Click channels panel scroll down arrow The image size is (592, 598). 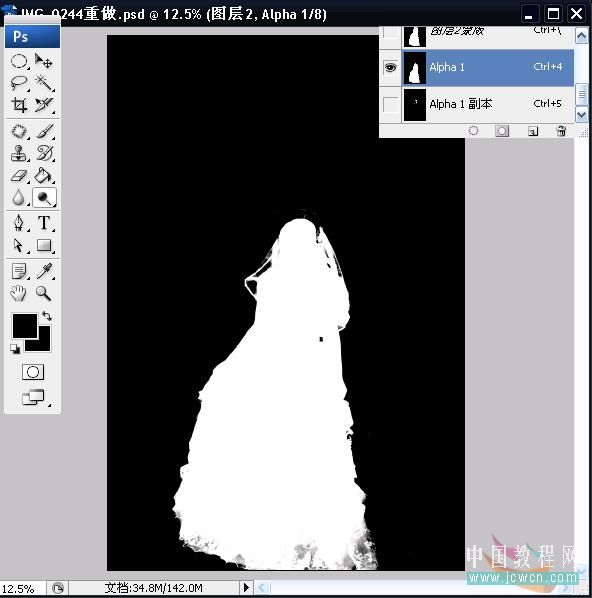(581, 114)
